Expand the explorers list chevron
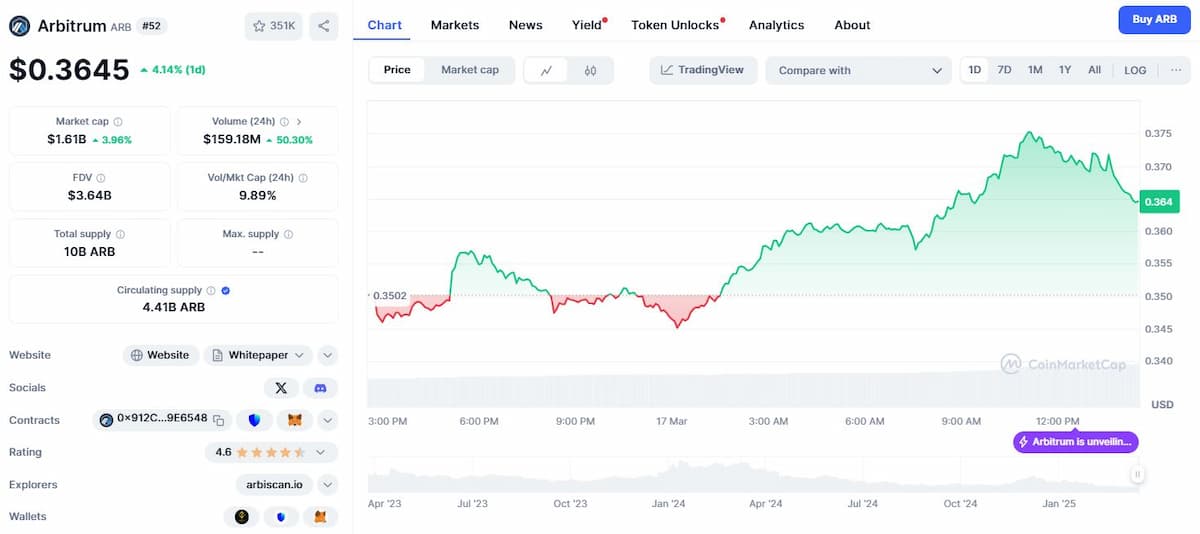The width and height of the screenshot is (1200, 534). pos(328,485)
